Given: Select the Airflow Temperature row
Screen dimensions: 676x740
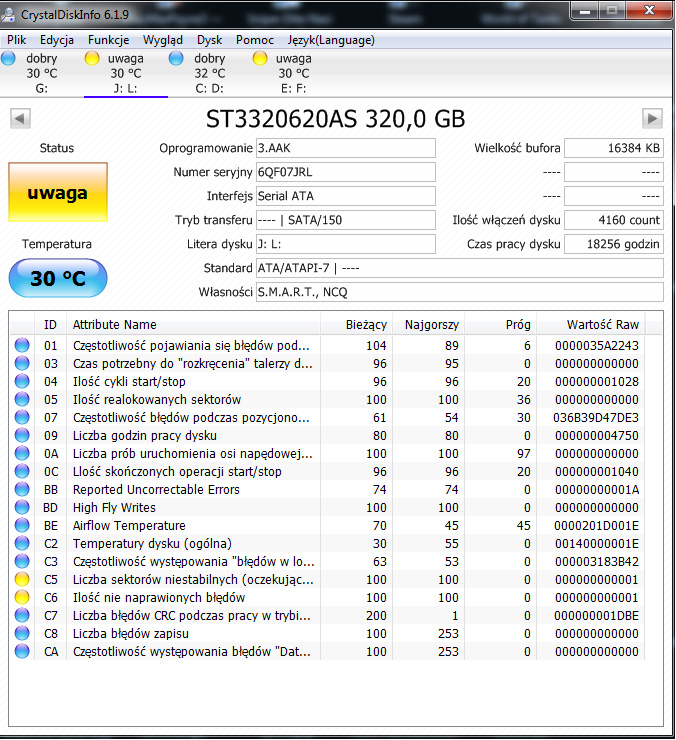Looking at the screenshot, I should 328,525.
